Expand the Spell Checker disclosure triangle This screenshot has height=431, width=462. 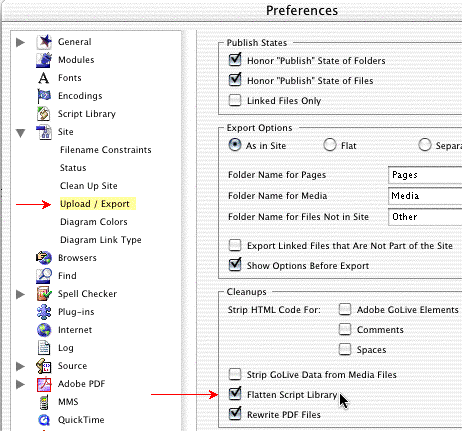(21, 294)
